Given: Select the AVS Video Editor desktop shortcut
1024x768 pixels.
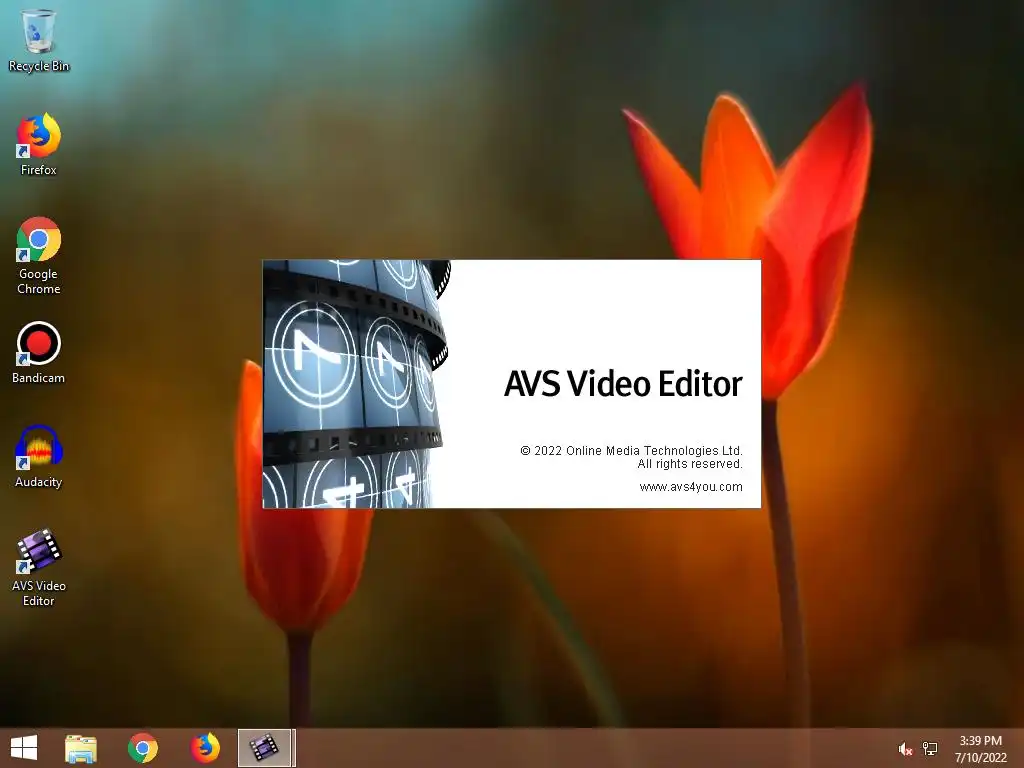Looking at the screenshot, I should 39,567.
